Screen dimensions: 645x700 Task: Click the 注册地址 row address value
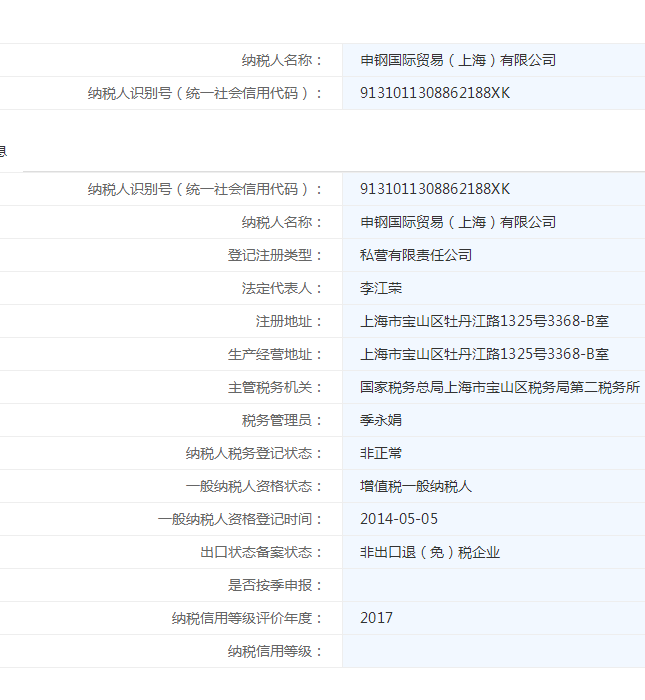click(484, 321)
